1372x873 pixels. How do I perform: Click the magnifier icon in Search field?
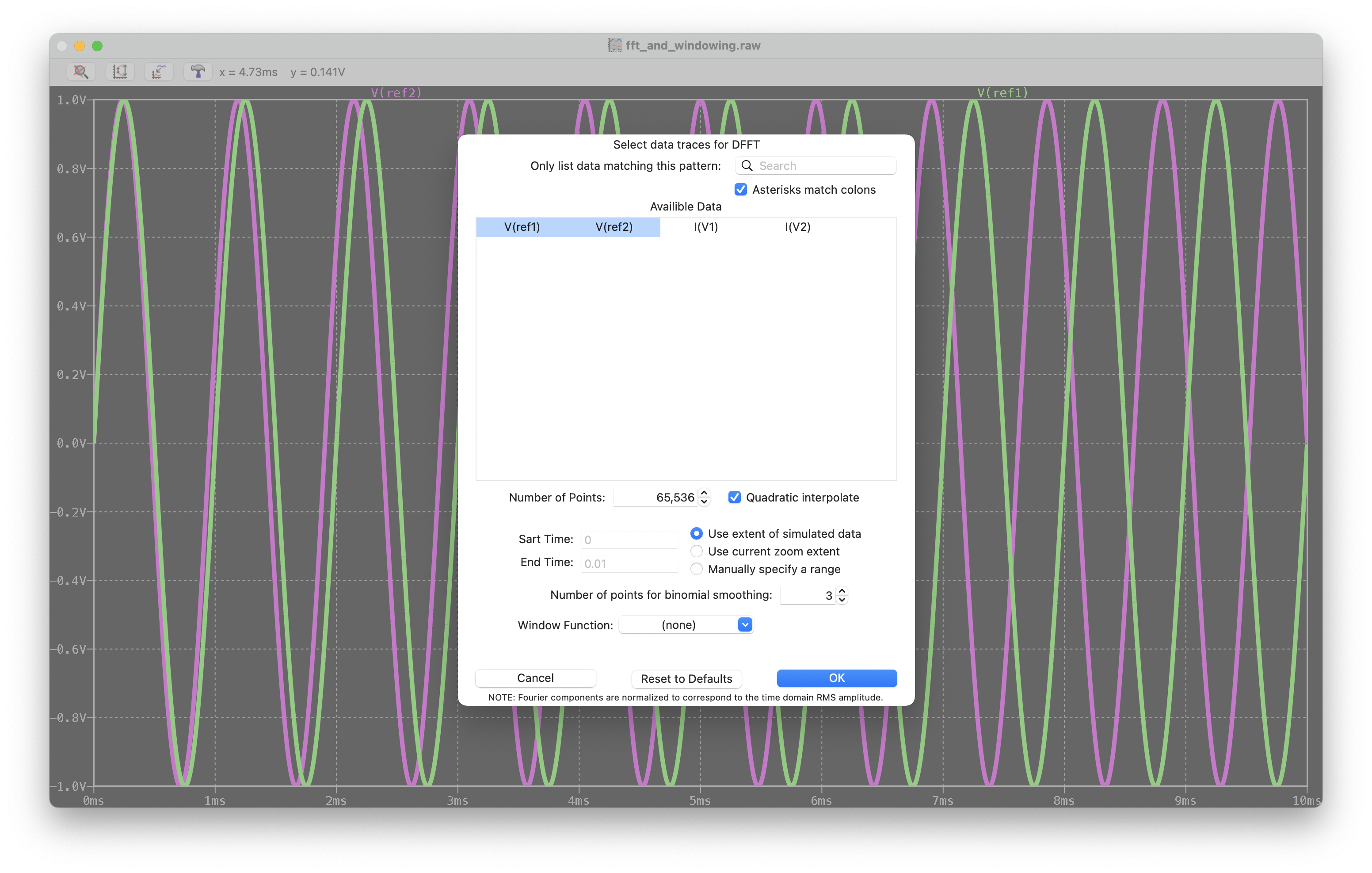tap(747, 166)
